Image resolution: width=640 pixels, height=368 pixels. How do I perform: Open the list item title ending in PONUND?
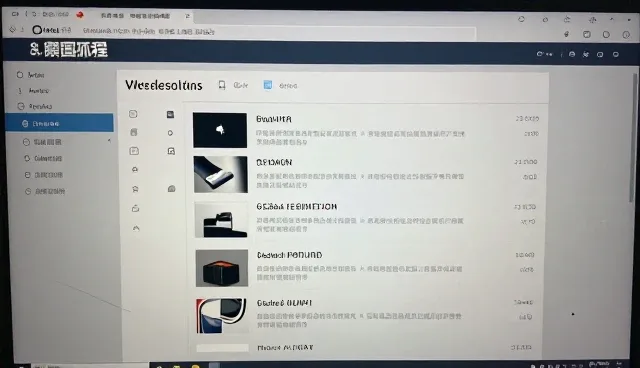coord(289,255)
